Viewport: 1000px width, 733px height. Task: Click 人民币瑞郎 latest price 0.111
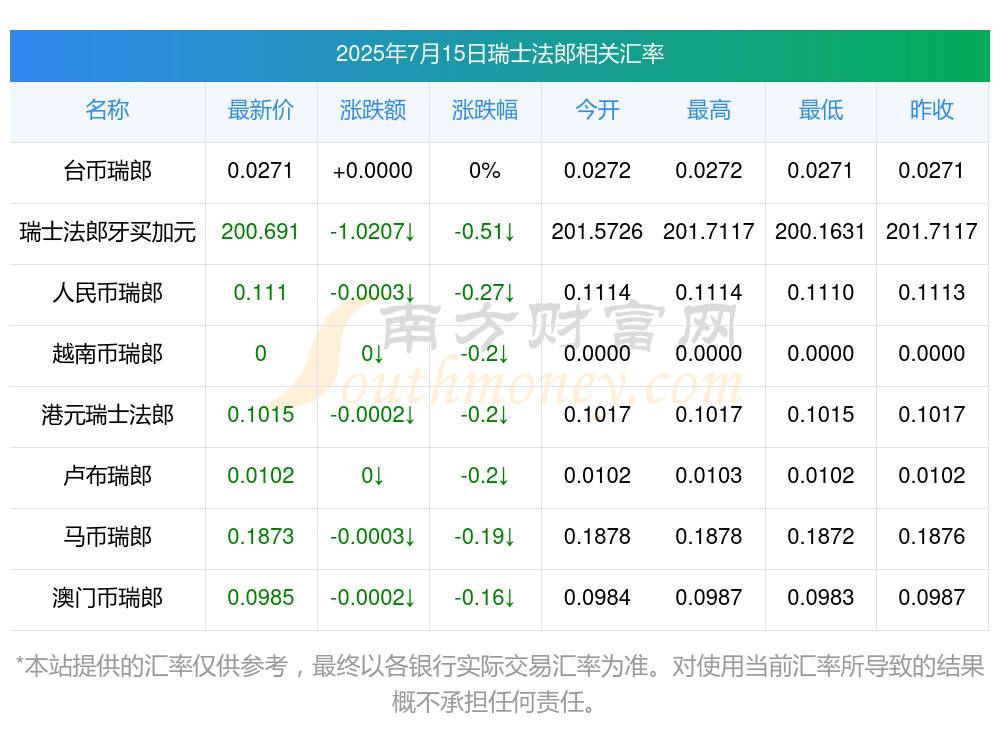(x=260, y=293)
